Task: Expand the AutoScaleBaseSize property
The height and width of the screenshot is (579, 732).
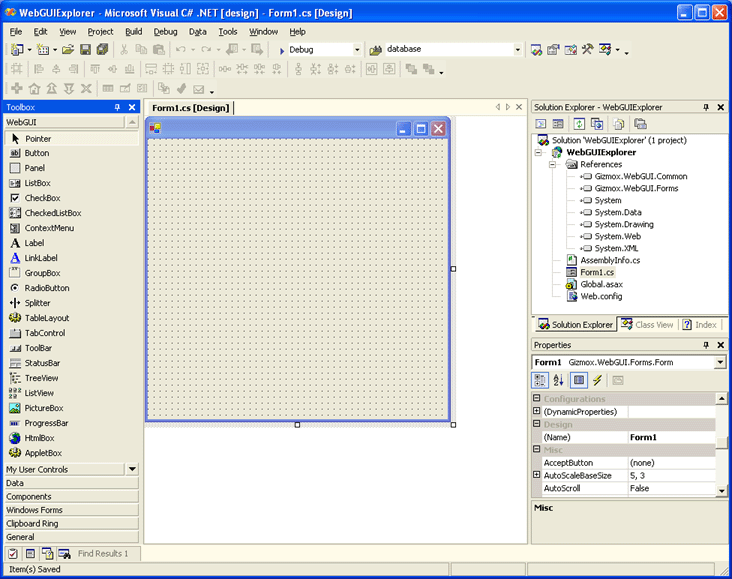Action: coord(536,475)
